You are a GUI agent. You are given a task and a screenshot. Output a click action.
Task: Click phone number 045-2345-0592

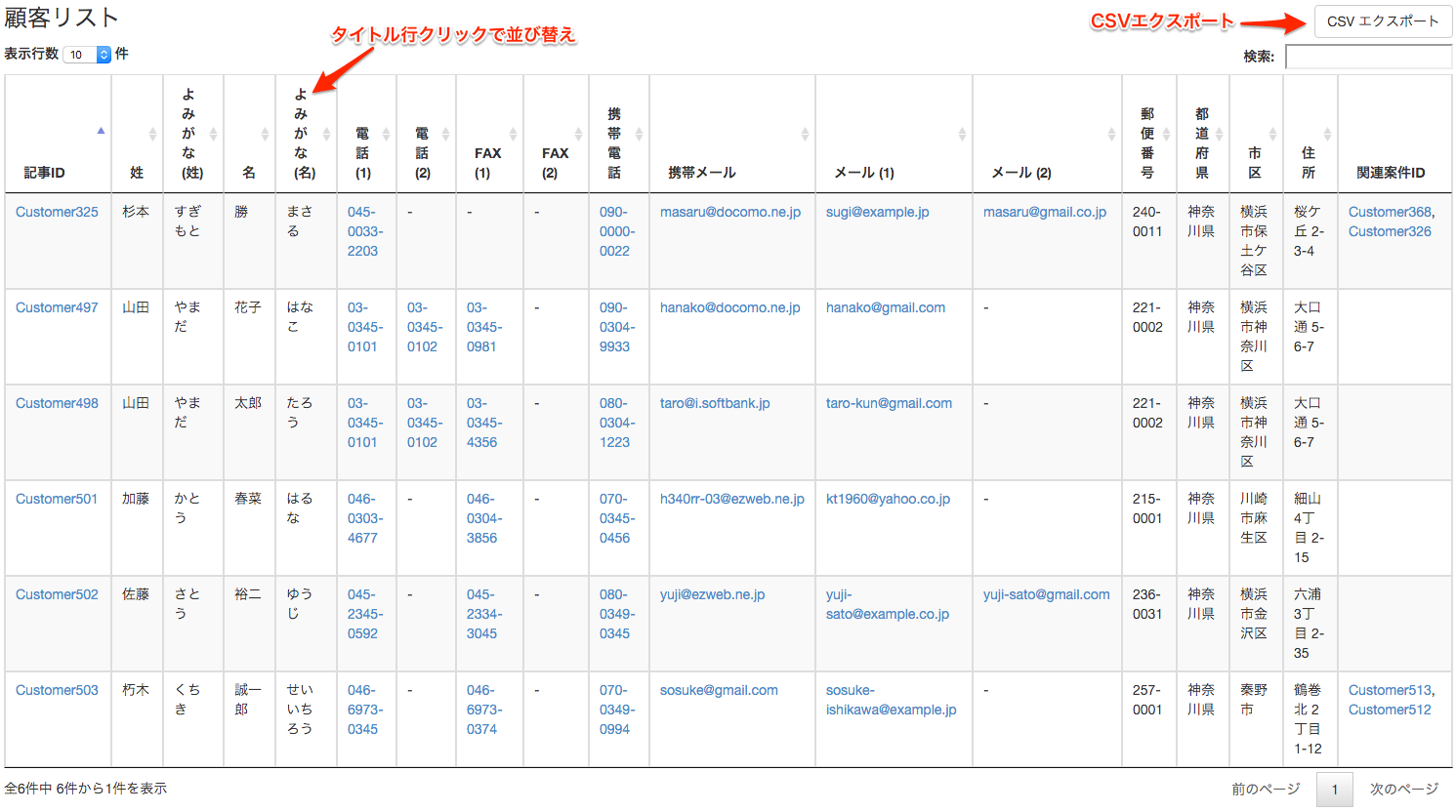[x=365, y=614]
